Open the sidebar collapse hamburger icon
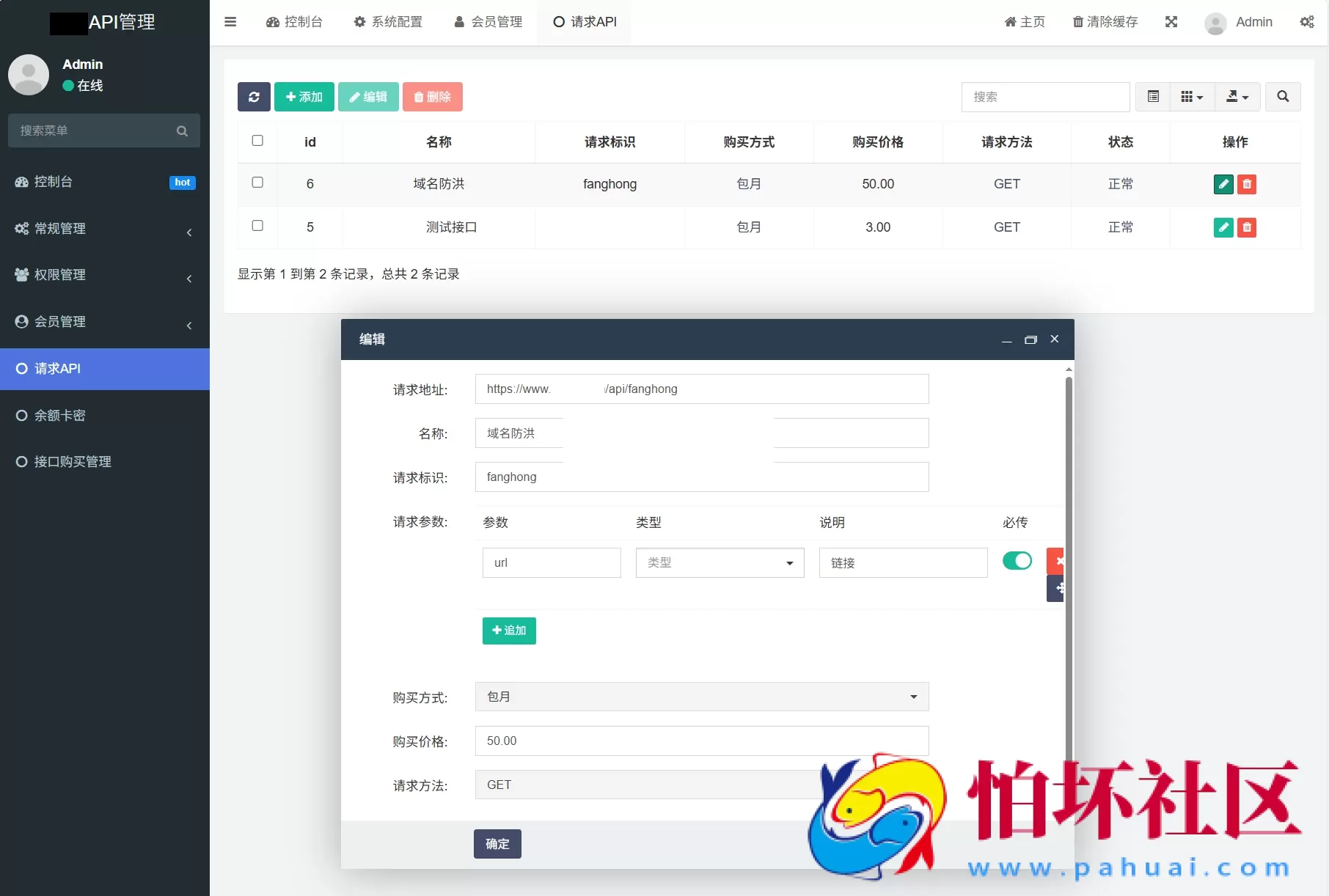1329x896 pixels. pos(230,22)
